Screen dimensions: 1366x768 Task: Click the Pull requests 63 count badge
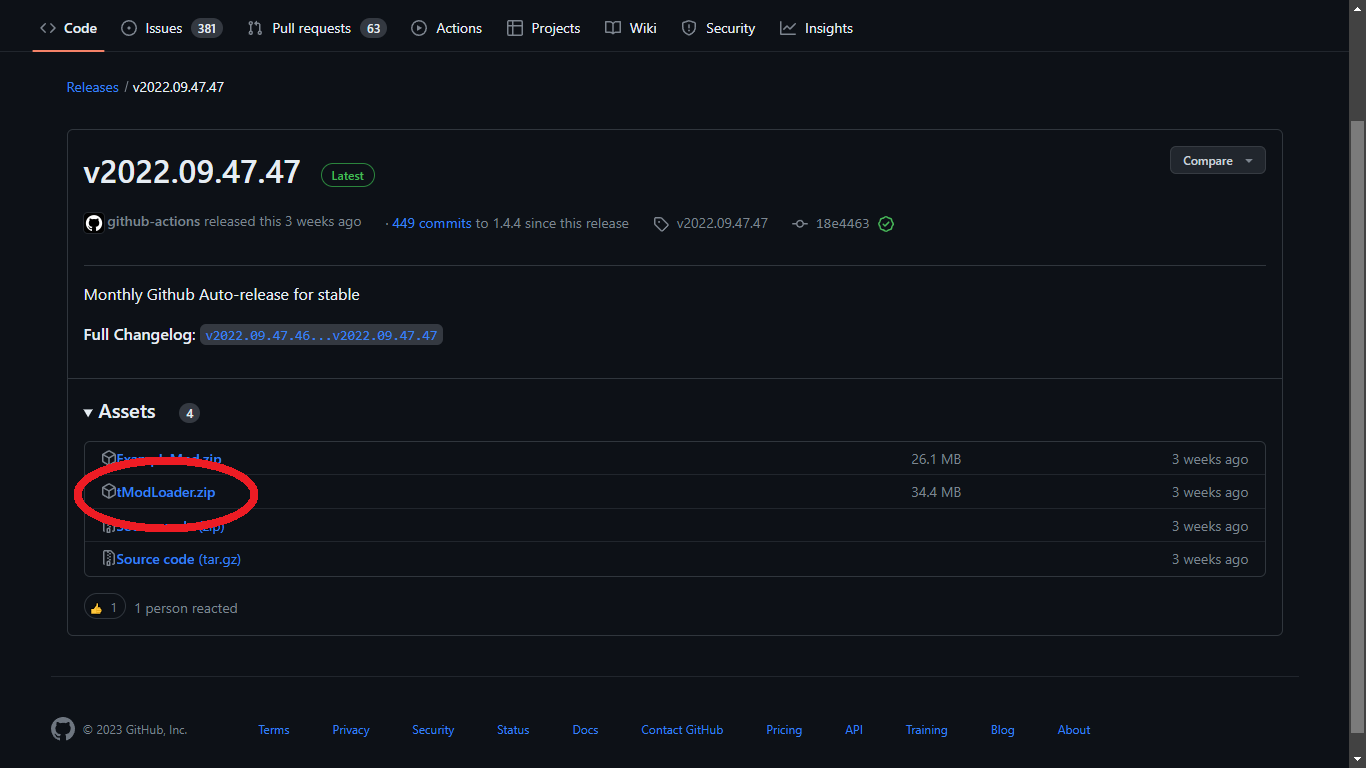pos(374,28)
